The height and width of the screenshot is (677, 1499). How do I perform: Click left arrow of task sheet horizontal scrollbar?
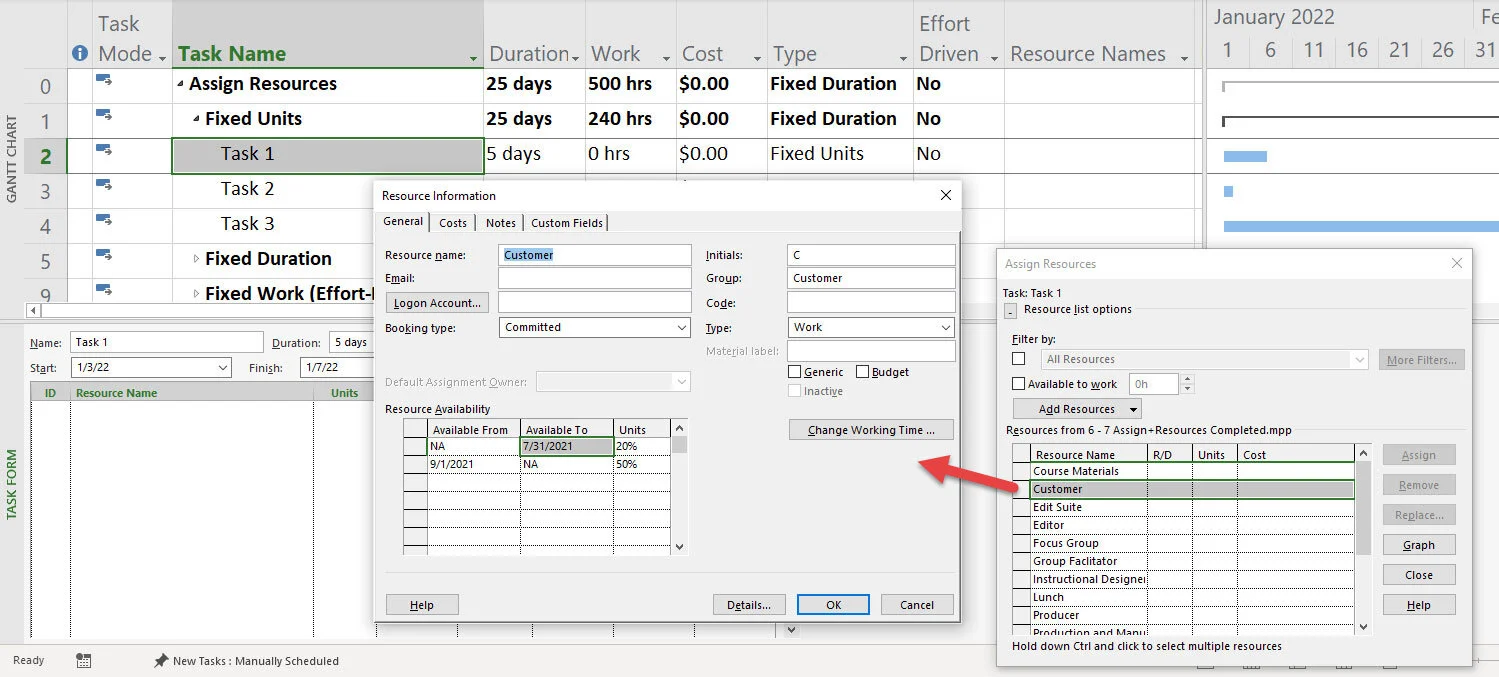tap(33, 311)
